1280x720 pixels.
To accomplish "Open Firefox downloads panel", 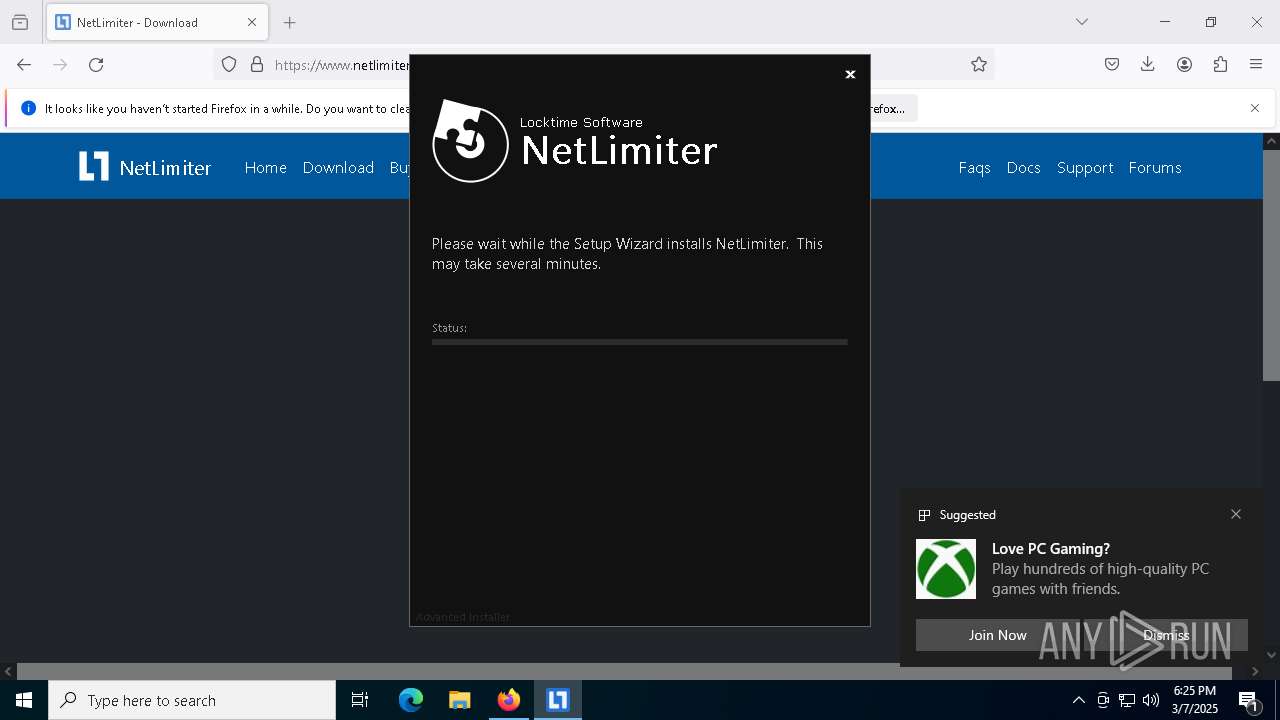I will [1148, 65].
